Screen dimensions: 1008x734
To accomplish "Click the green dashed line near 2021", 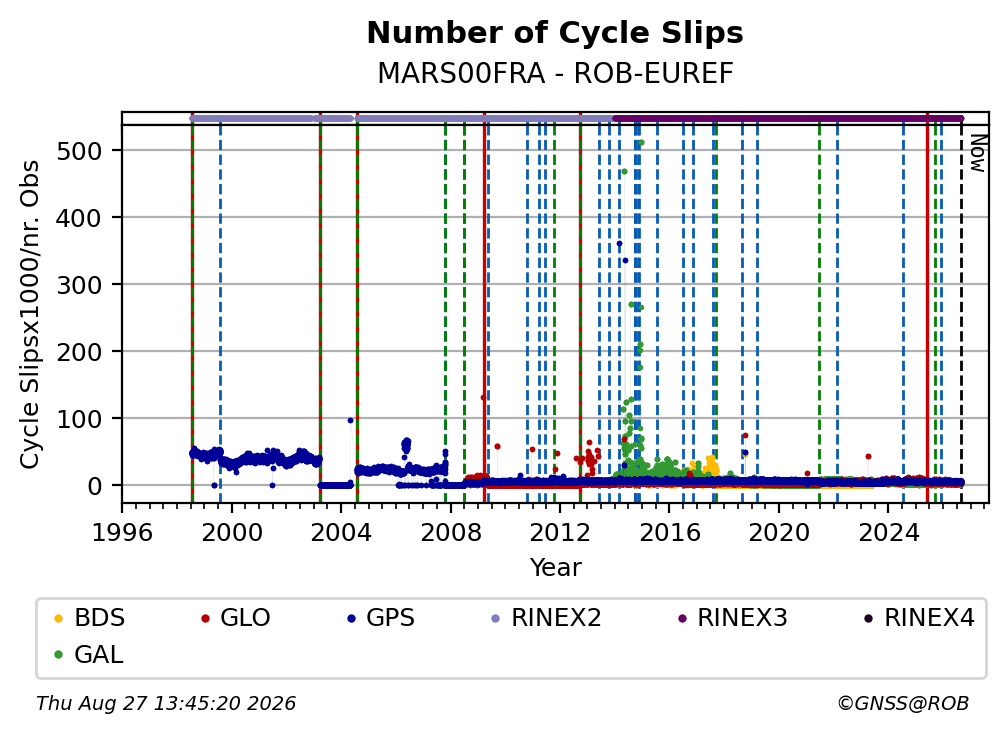I will 819,314.
